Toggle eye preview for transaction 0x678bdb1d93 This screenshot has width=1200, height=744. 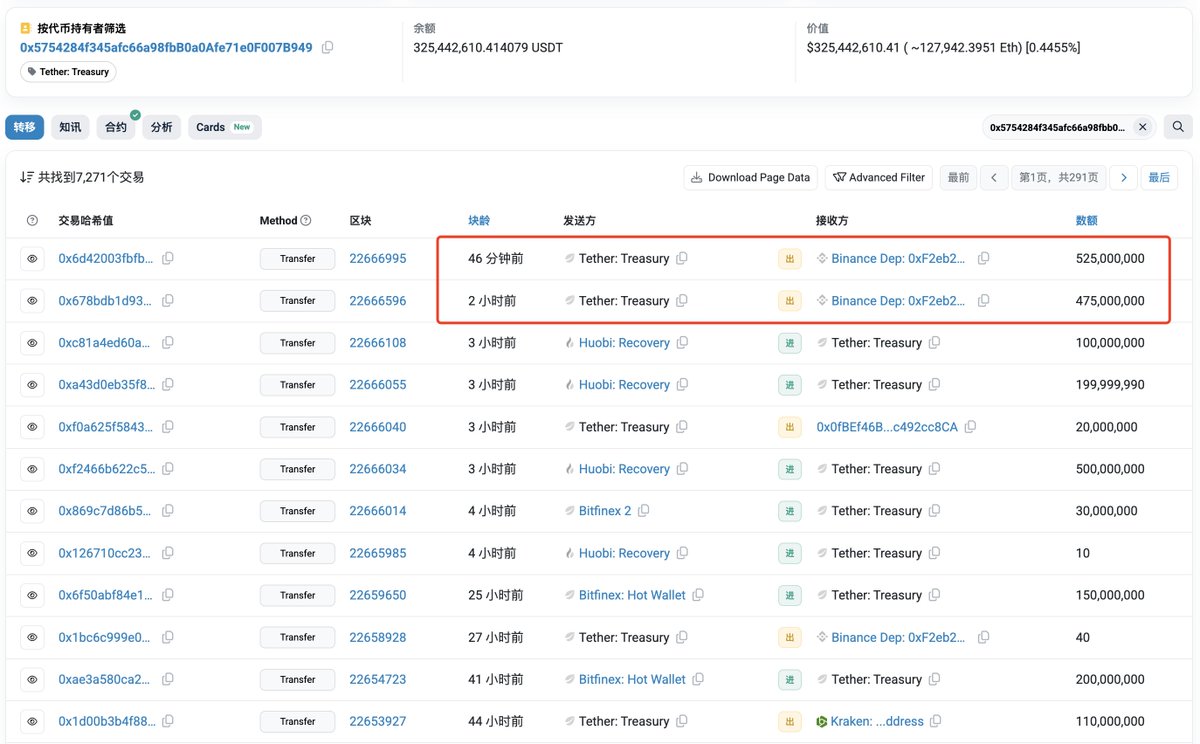pos(32,300)
